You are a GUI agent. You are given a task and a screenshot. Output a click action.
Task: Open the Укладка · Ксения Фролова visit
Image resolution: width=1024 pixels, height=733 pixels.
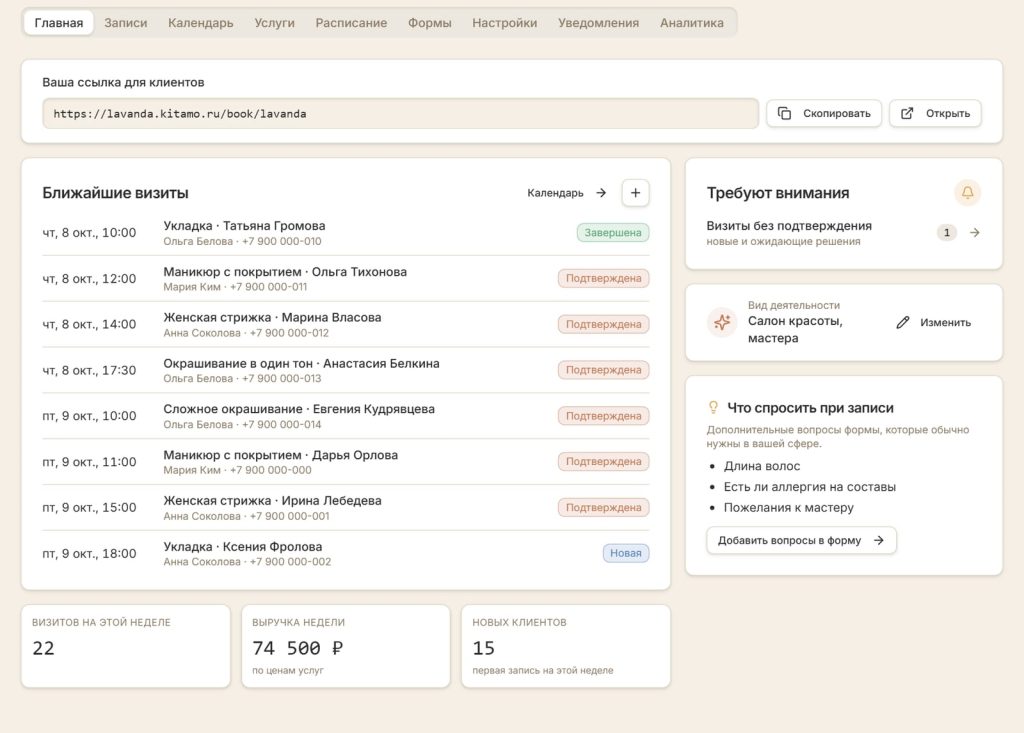[242, 547]
